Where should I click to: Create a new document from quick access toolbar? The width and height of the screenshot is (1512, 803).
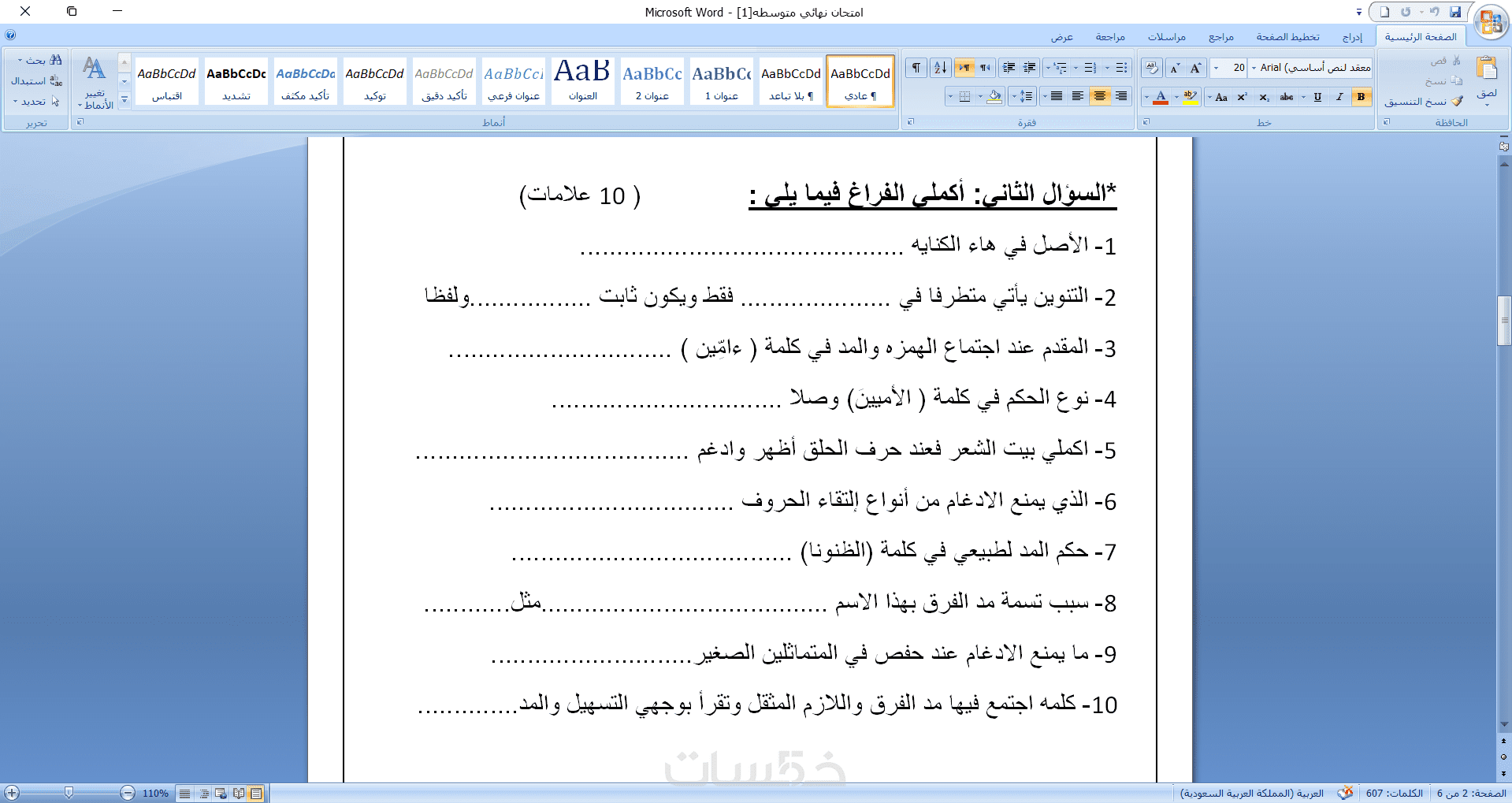[x=1384, y=12]
